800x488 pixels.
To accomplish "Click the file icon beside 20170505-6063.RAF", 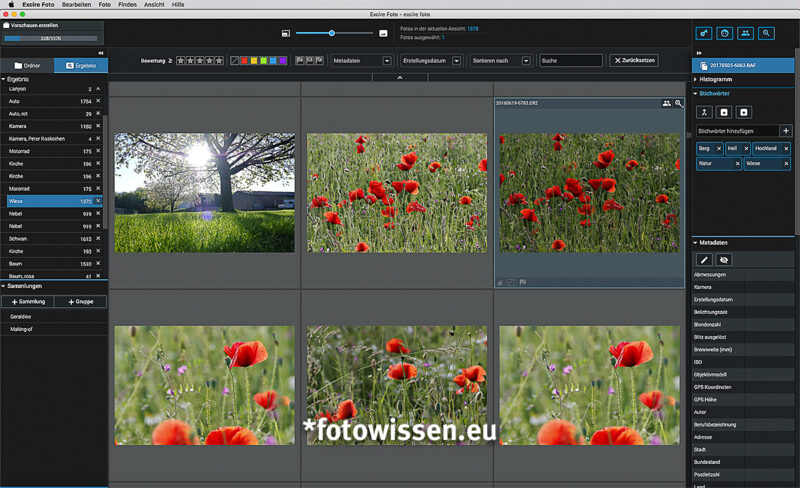I will (704, 66).
